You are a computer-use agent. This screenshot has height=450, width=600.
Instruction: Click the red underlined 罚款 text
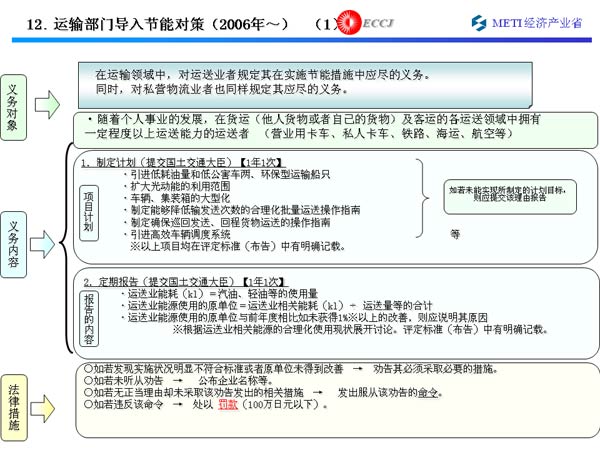coord(228,404)
